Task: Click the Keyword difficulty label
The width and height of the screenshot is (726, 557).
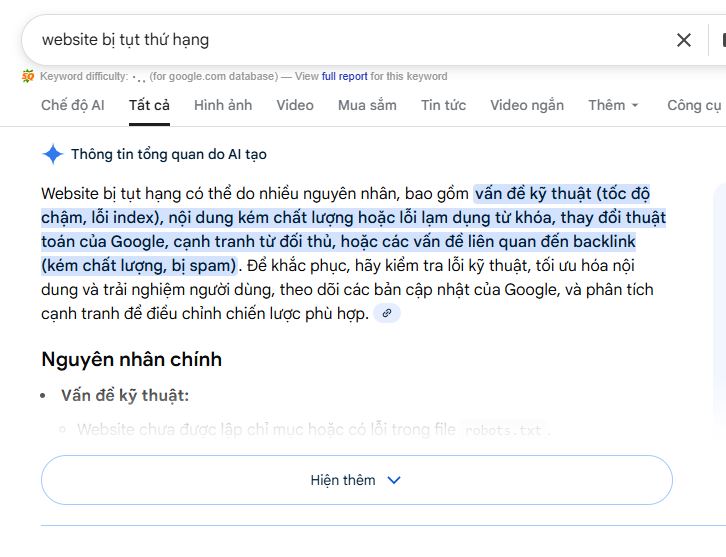Action: tap(84, 76)
